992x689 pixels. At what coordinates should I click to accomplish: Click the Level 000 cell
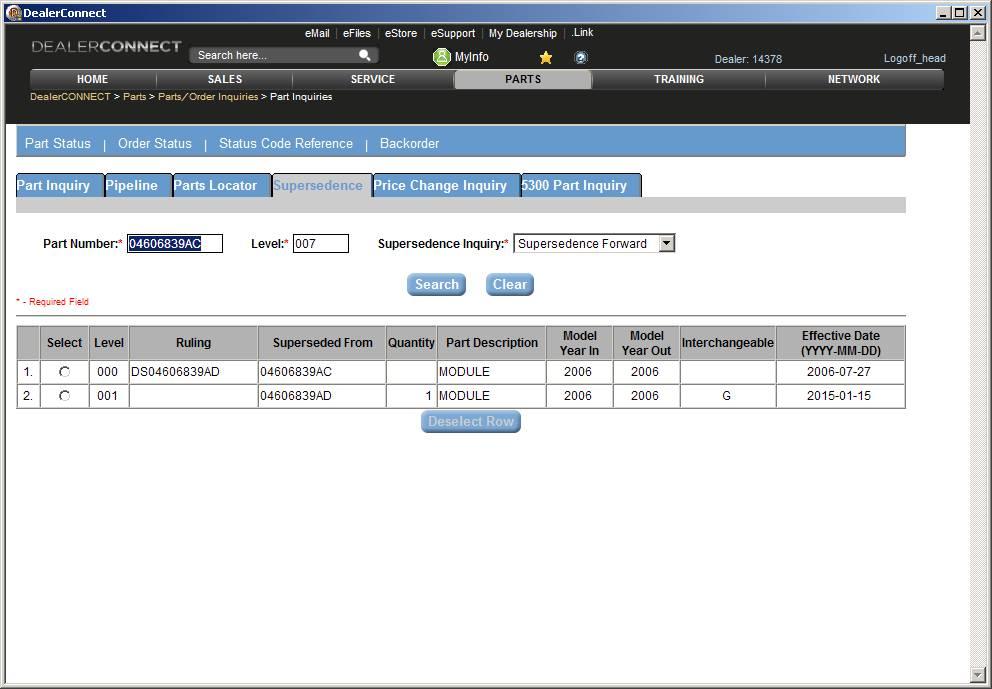108,372
